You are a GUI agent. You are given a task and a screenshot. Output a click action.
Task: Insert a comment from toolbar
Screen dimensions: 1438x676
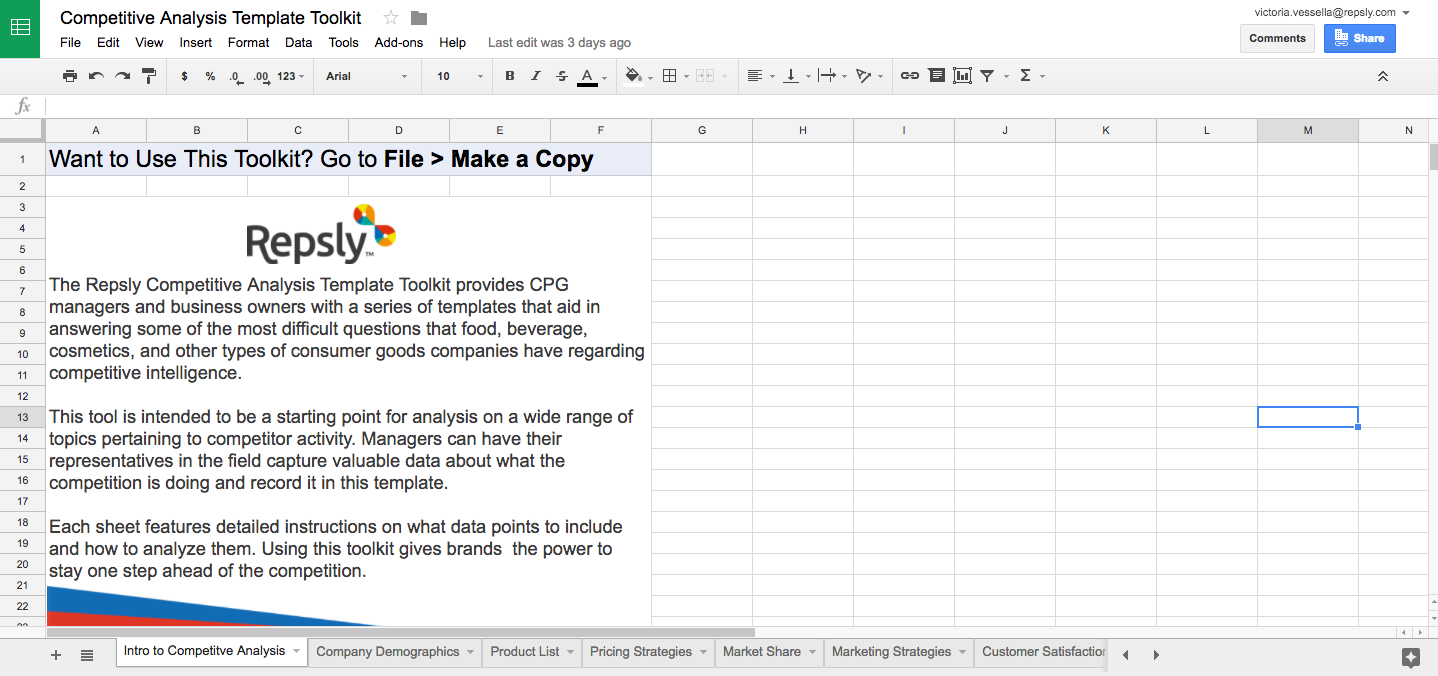coord(936,76)
